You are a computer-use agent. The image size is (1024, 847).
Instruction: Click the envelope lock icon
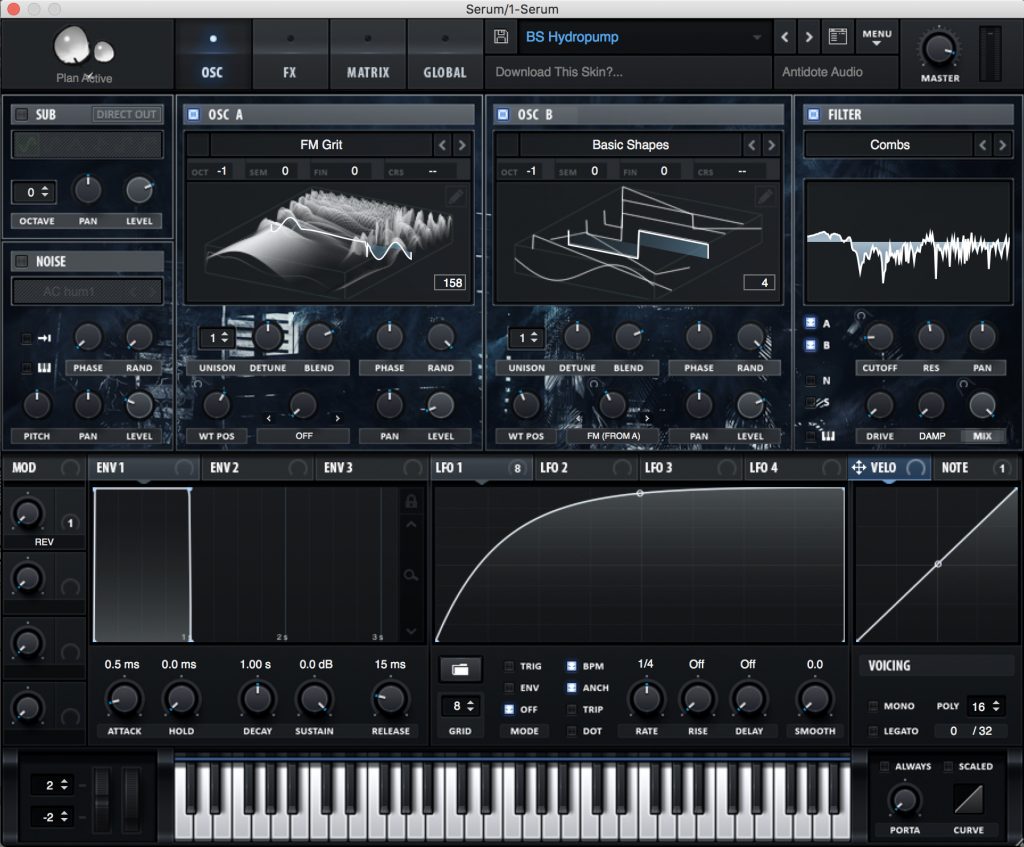pos(411,501)
